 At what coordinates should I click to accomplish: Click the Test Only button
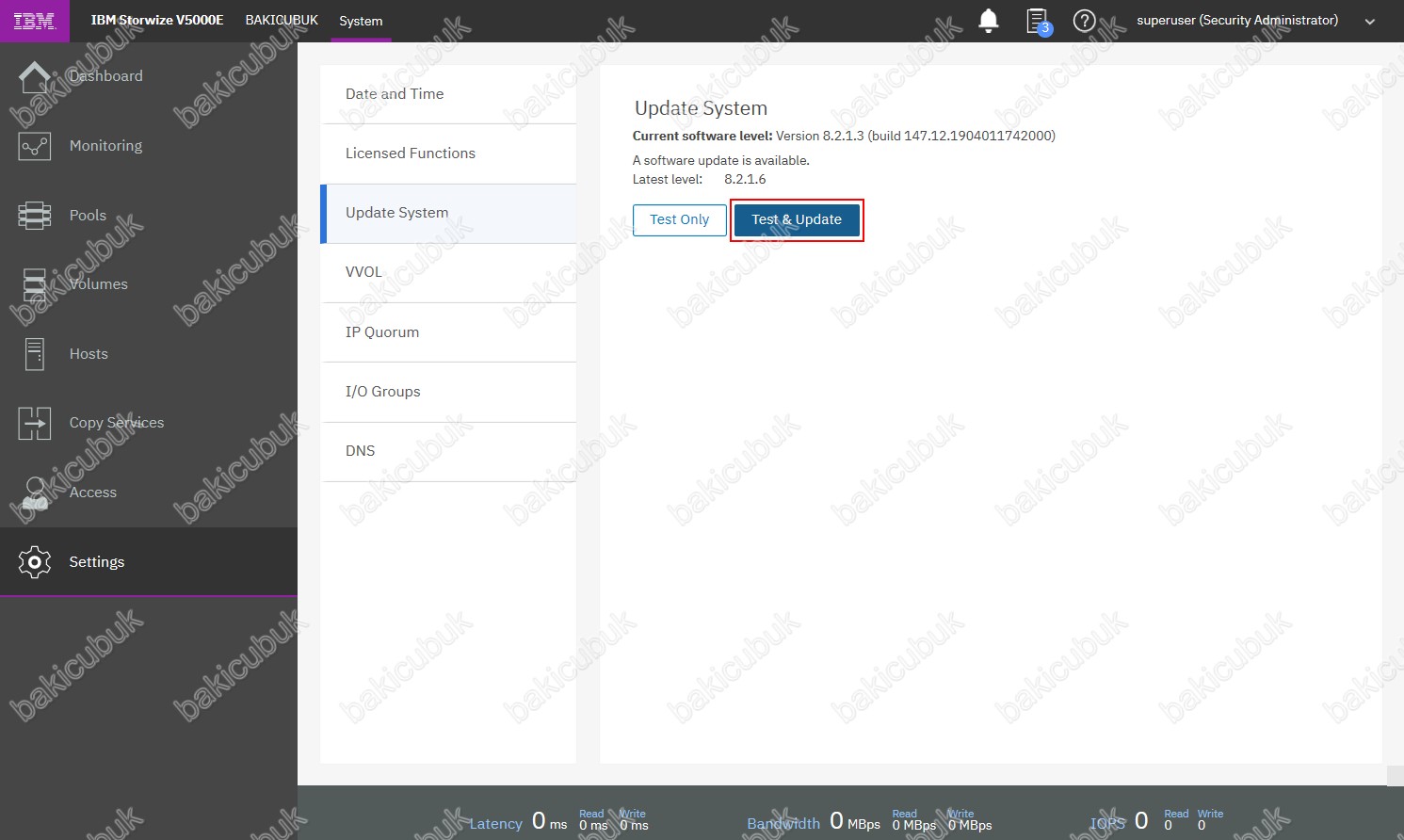click(x=680, y=219)
